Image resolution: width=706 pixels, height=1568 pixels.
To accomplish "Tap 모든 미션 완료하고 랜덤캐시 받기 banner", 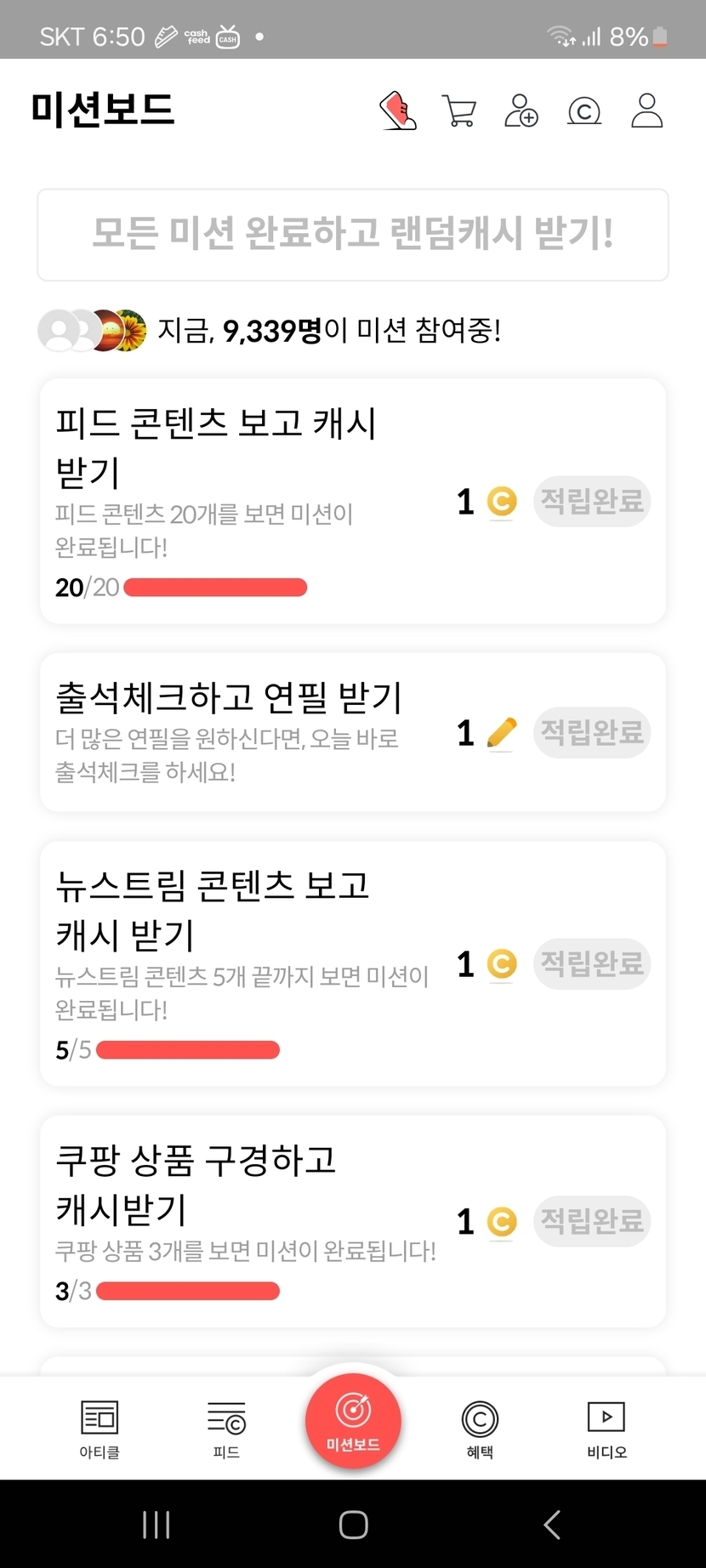I will pyautogui.click(x=353, y=235).
